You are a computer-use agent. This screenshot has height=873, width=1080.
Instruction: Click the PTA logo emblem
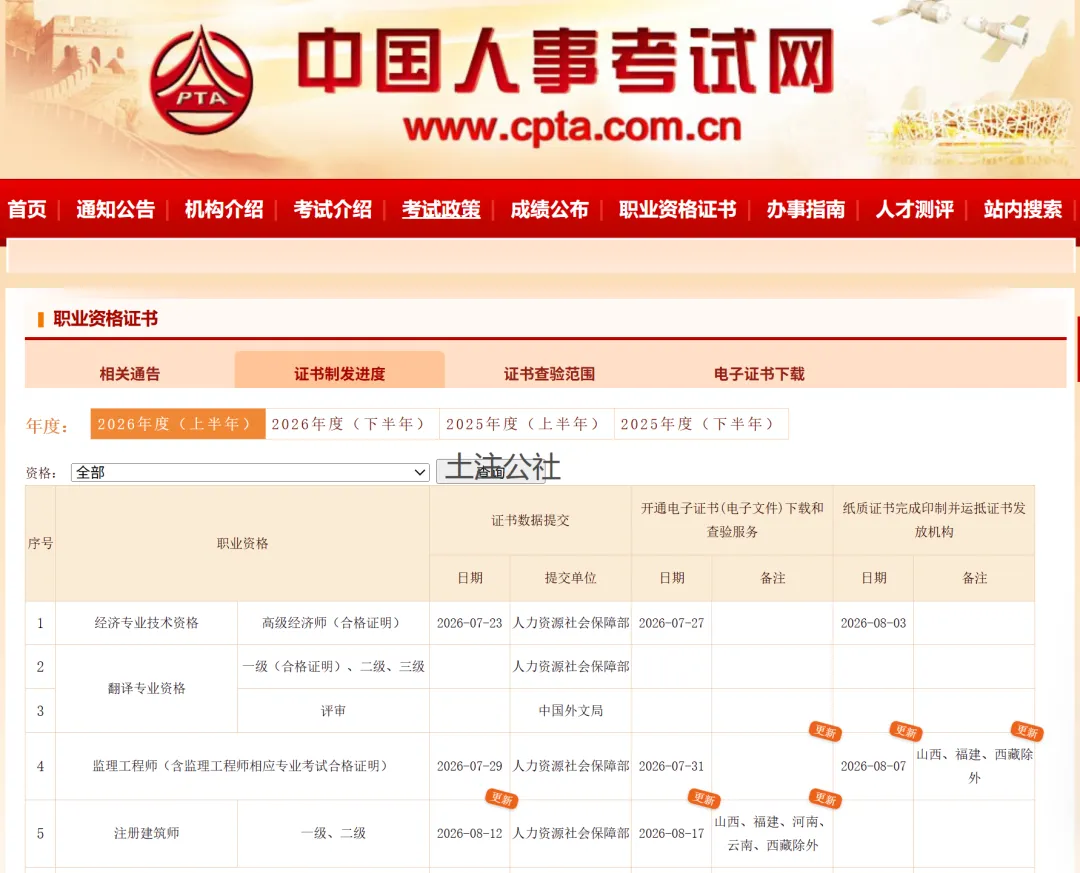[x=200, y=80]
